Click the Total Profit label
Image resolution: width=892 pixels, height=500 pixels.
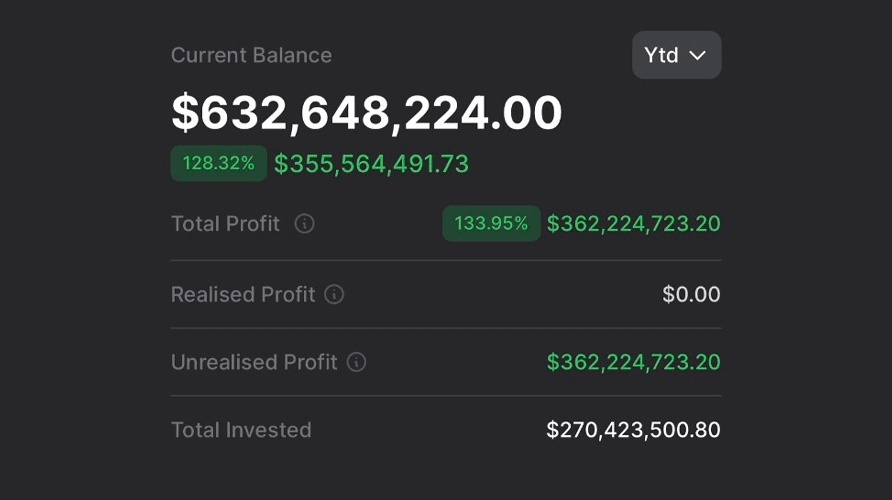(x=225, y=224)
